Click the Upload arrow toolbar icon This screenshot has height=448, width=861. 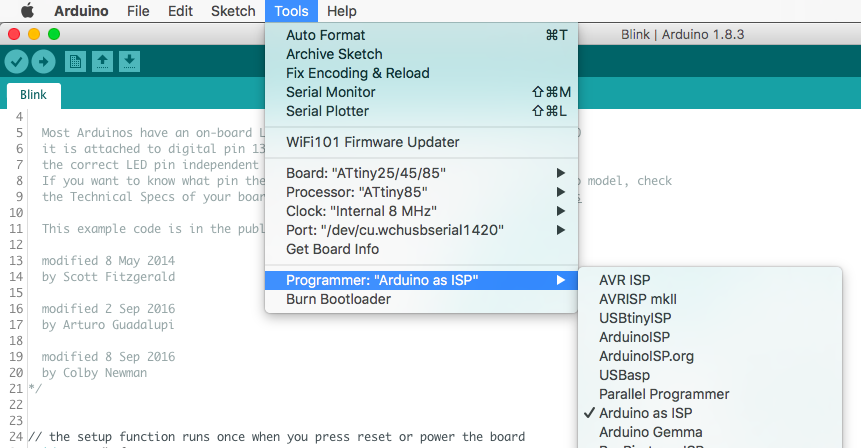click(44, 61)
